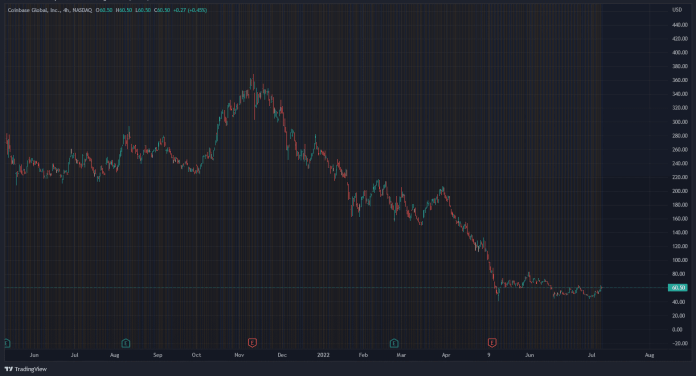The height and width of the screenshot is (376, 696).
Task: Click the Oct label on time axis
Action: pos(196,355)
